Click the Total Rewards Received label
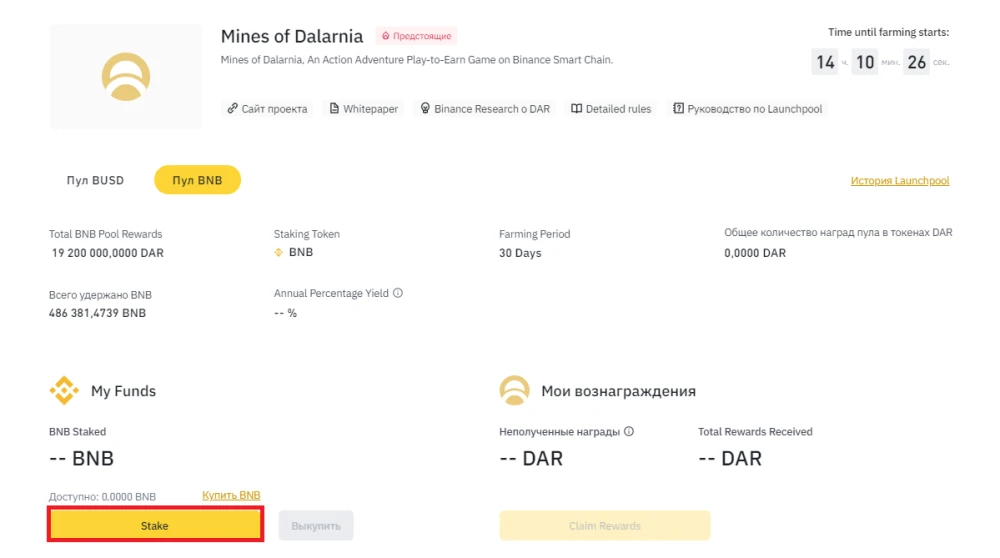Viewport: 1000px width, 558px height. (755, 432)
